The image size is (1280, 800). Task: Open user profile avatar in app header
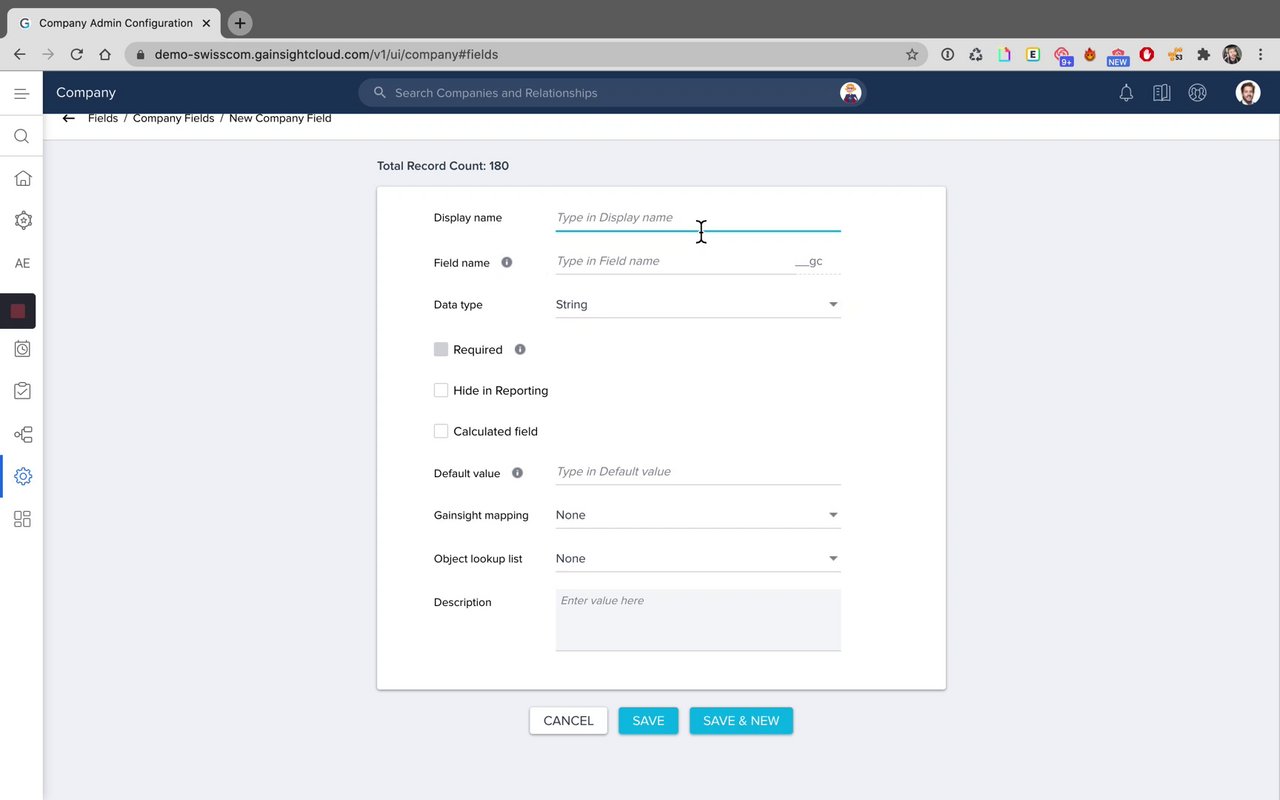click(x=1247, y=93)
